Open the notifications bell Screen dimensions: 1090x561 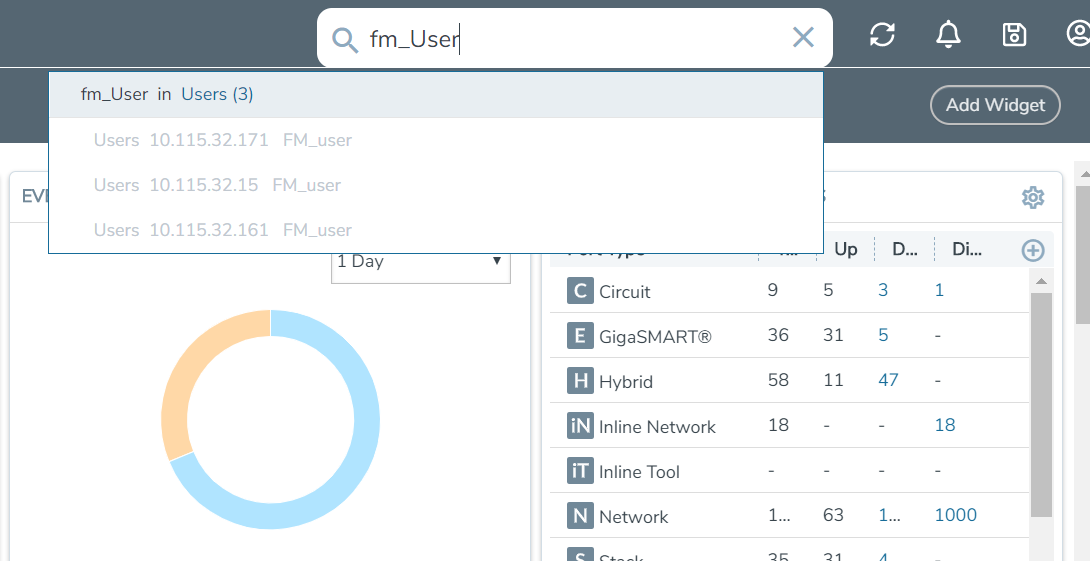pos(948,34)
